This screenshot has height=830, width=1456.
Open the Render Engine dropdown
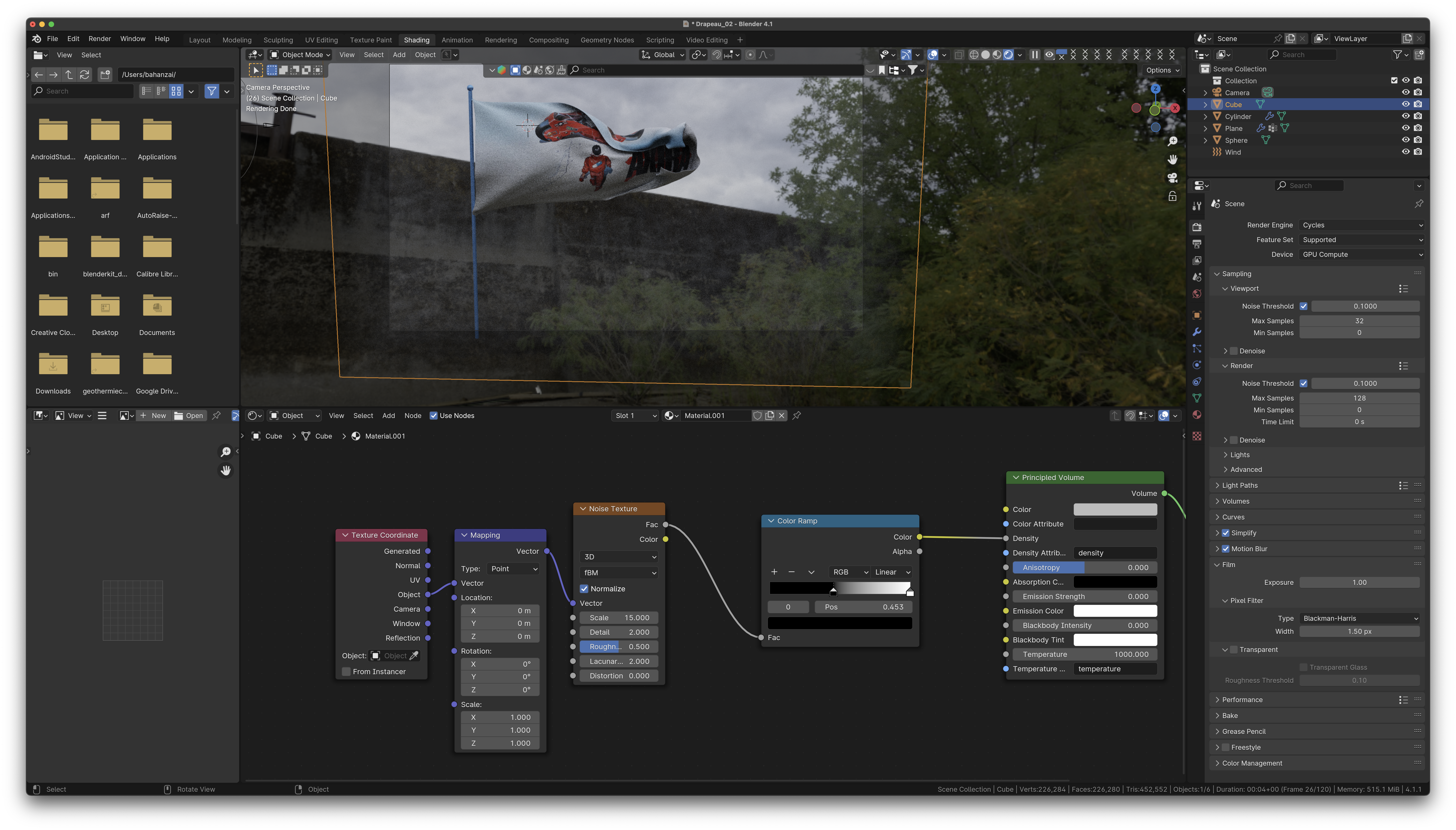point(1362,225)
